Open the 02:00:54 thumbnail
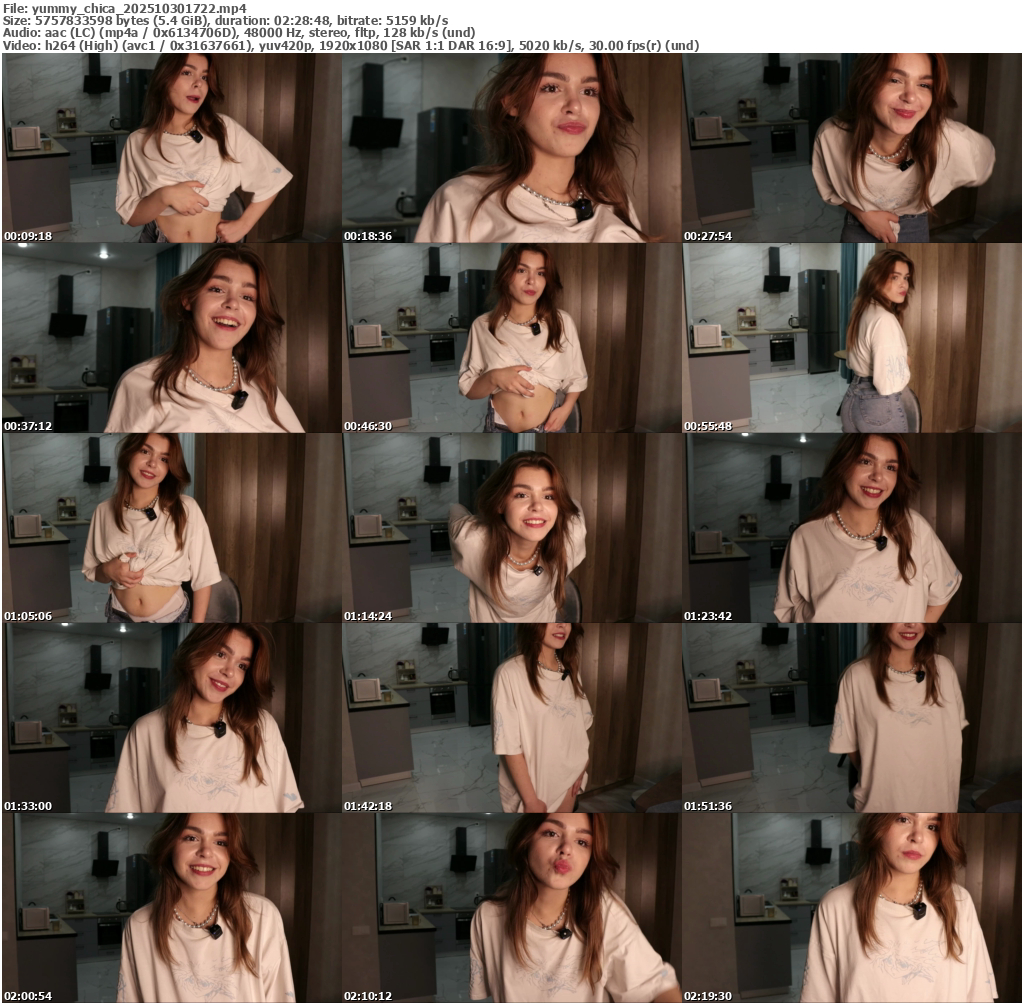The height and width of the screenshot is (1003, 1024). [171, 908]
